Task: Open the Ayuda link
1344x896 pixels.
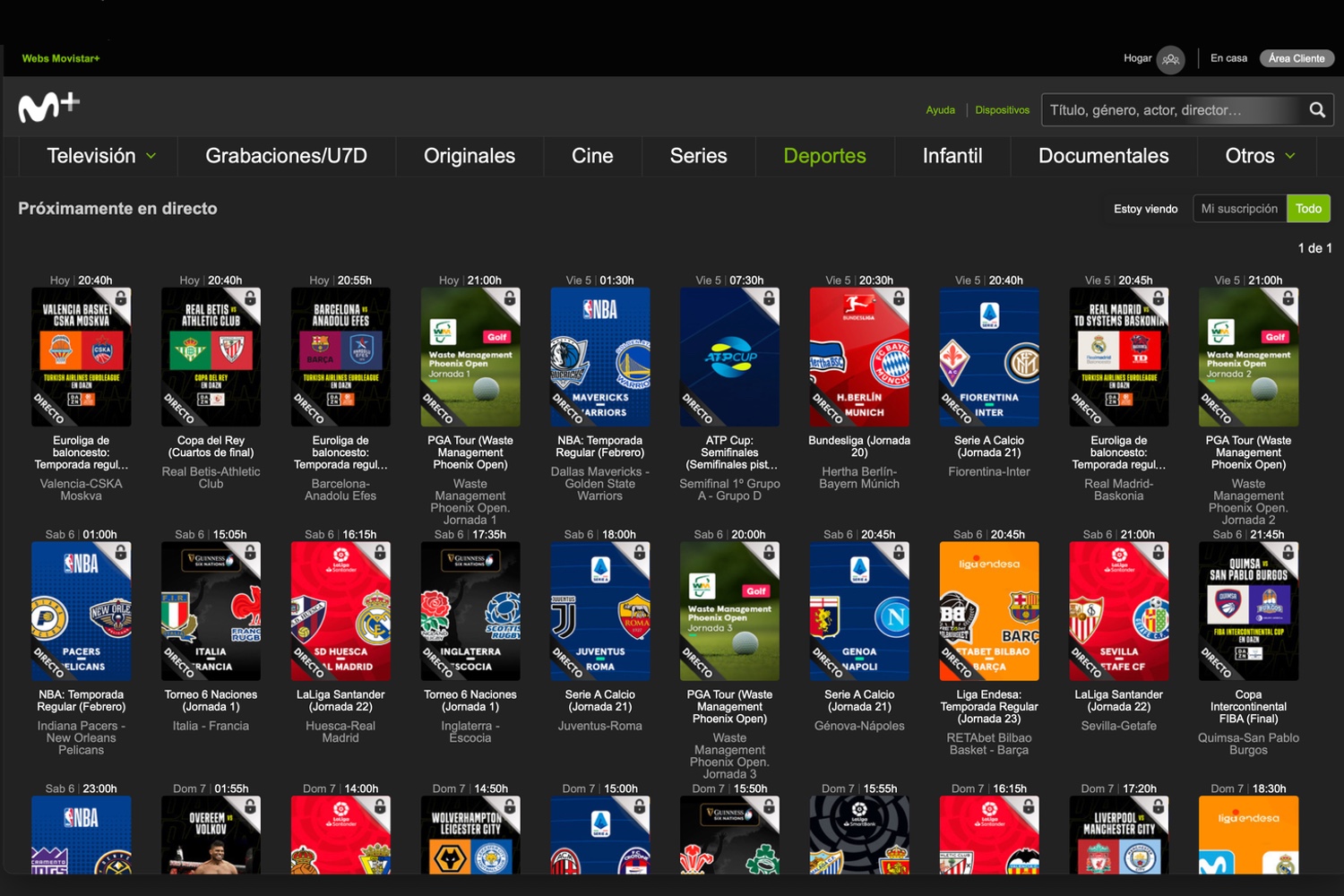Action: 940,110
